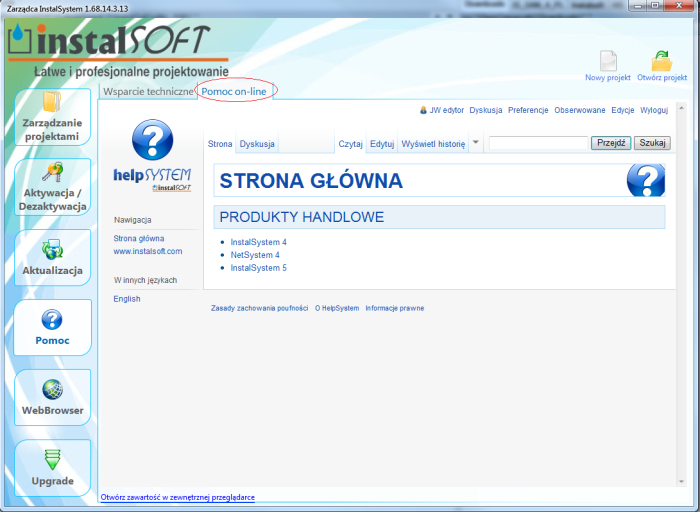Open the top Dyskusja user link
The width and height of the screenshot is (700, 512).
486,110
